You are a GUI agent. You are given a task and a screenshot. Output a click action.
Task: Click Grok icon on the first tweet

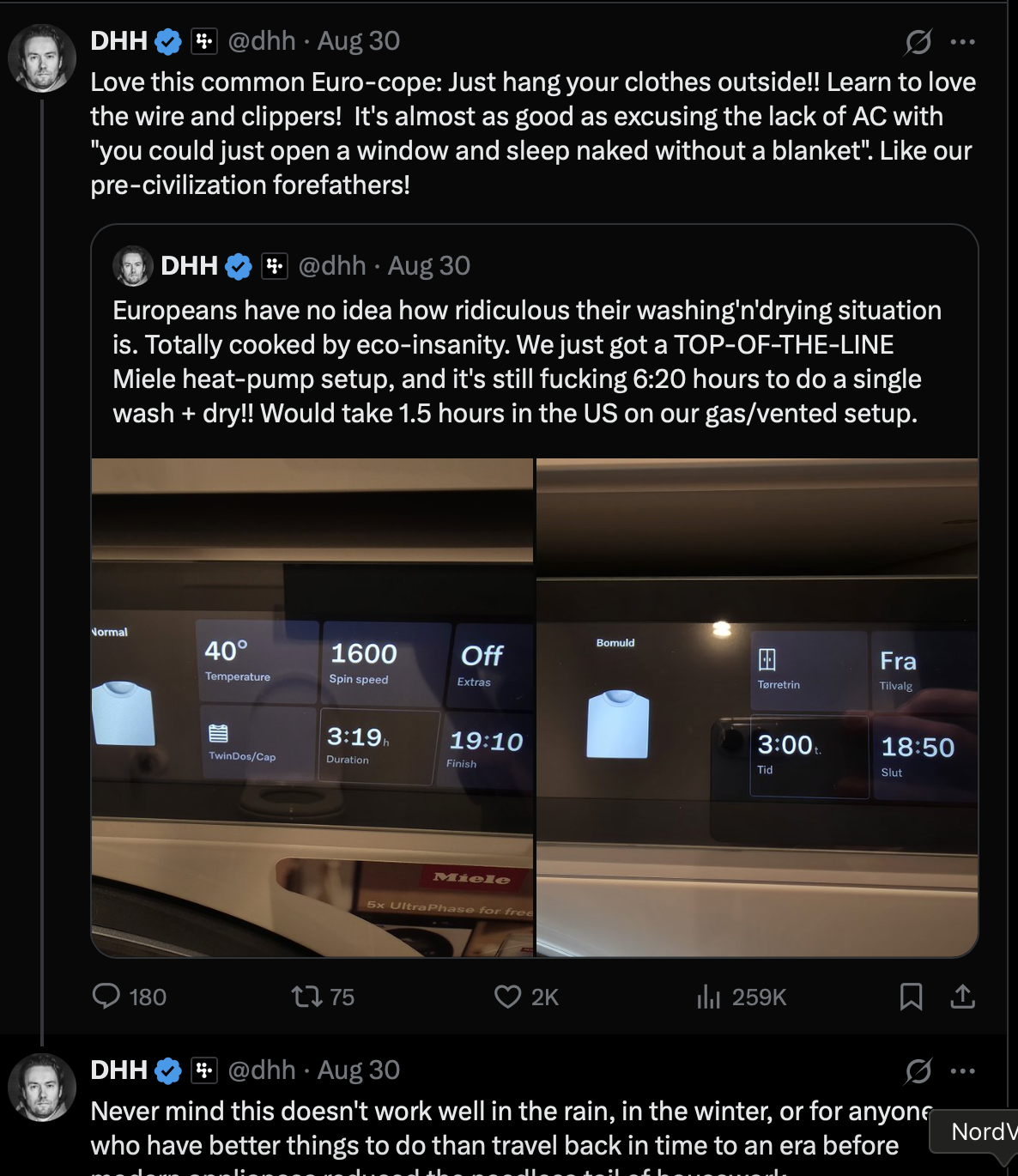click(918, 41)
